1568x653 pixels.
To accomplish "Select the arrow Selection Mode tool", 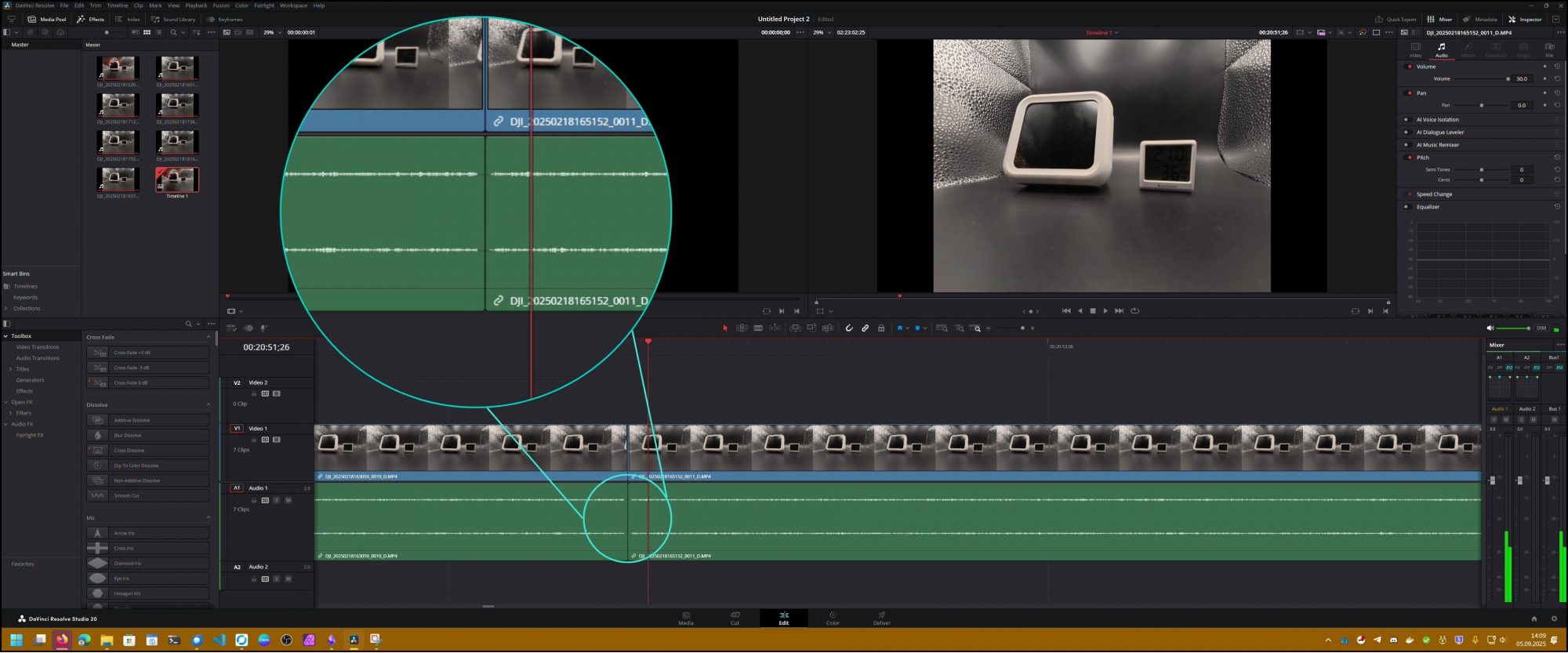I will (724, 328).
